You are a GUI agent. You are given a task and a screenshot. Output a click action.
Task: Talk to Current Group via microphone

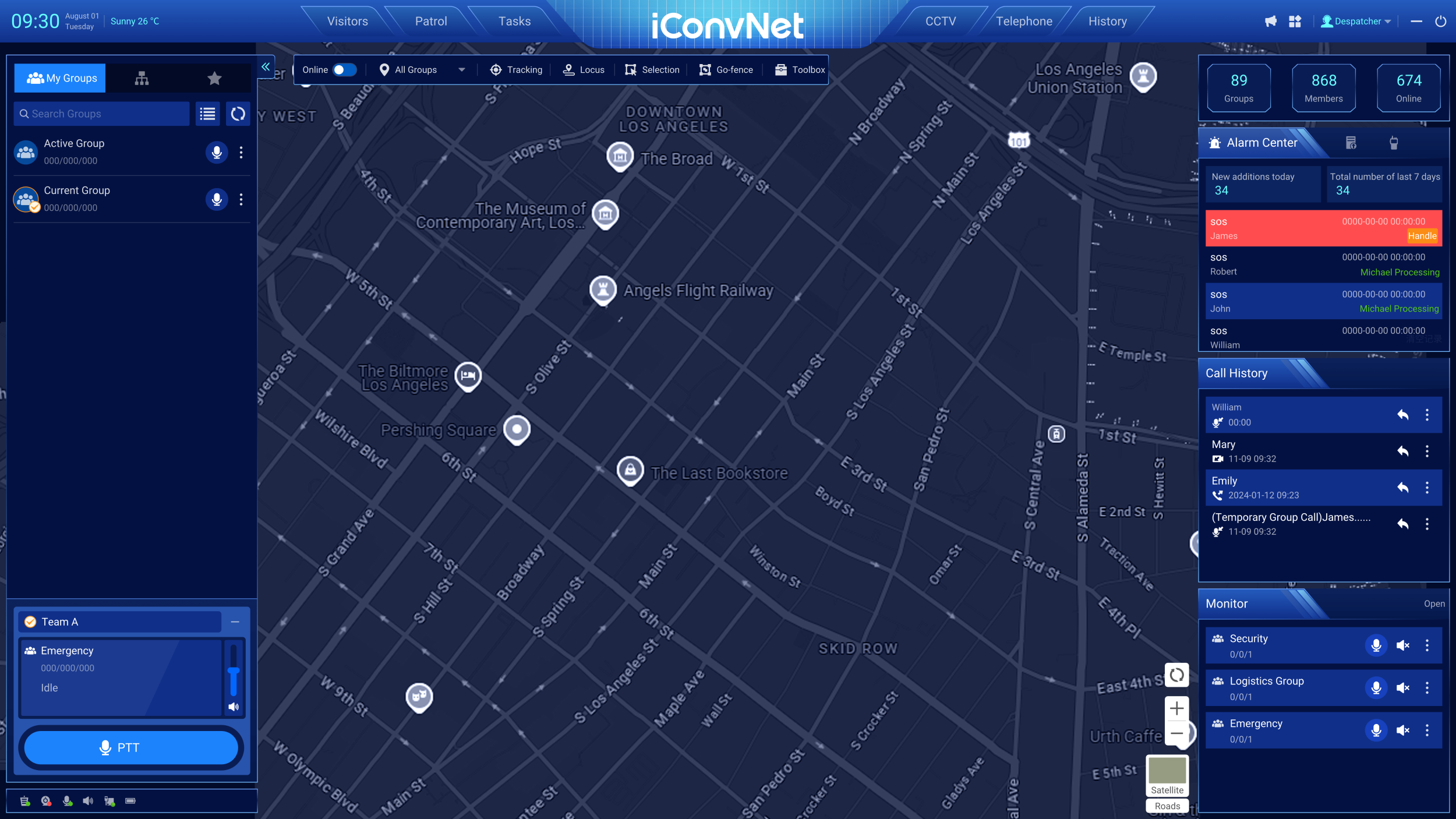217,200
